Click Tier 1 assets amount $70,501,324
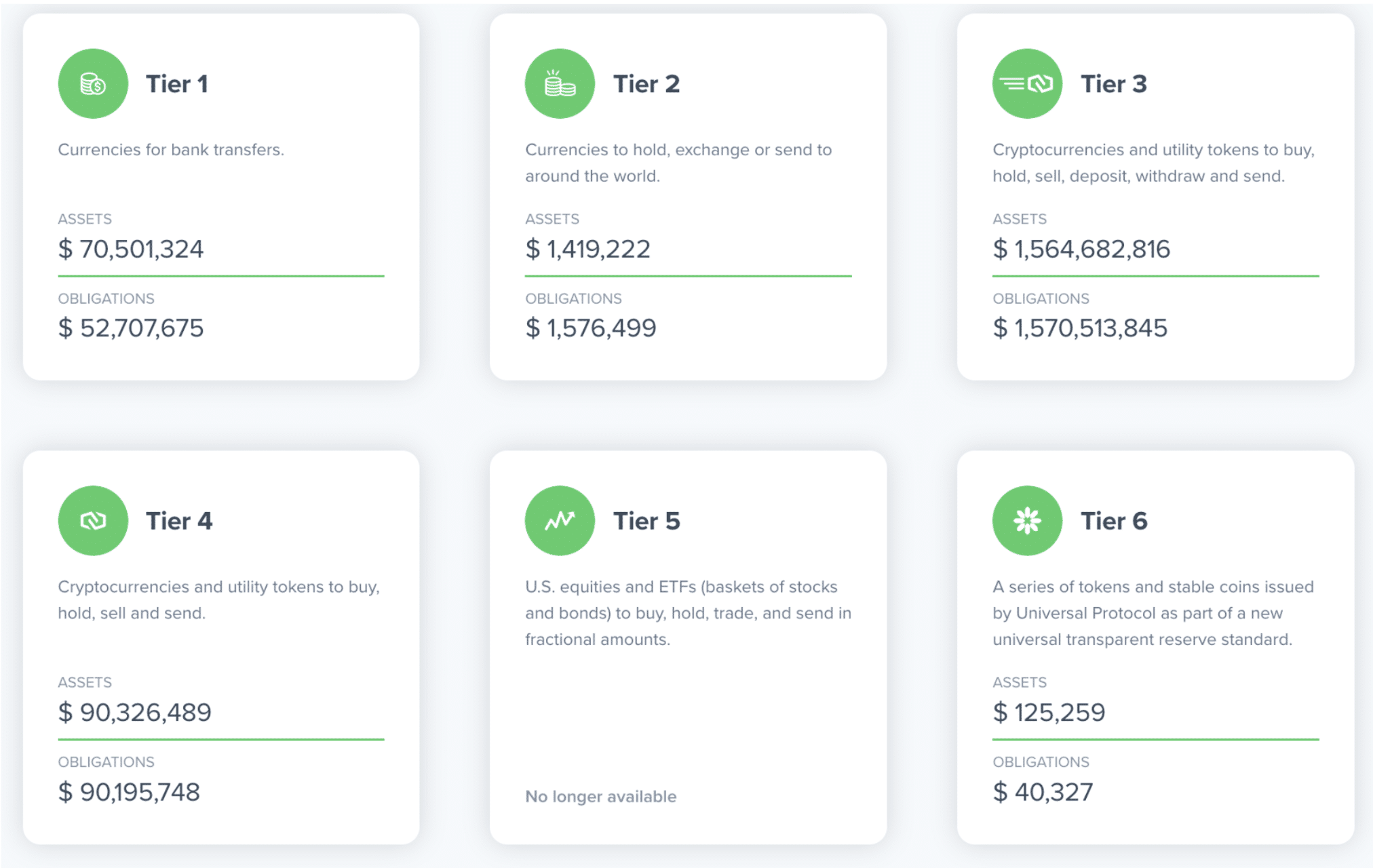 pyautogui.click(x=131, y=249)
